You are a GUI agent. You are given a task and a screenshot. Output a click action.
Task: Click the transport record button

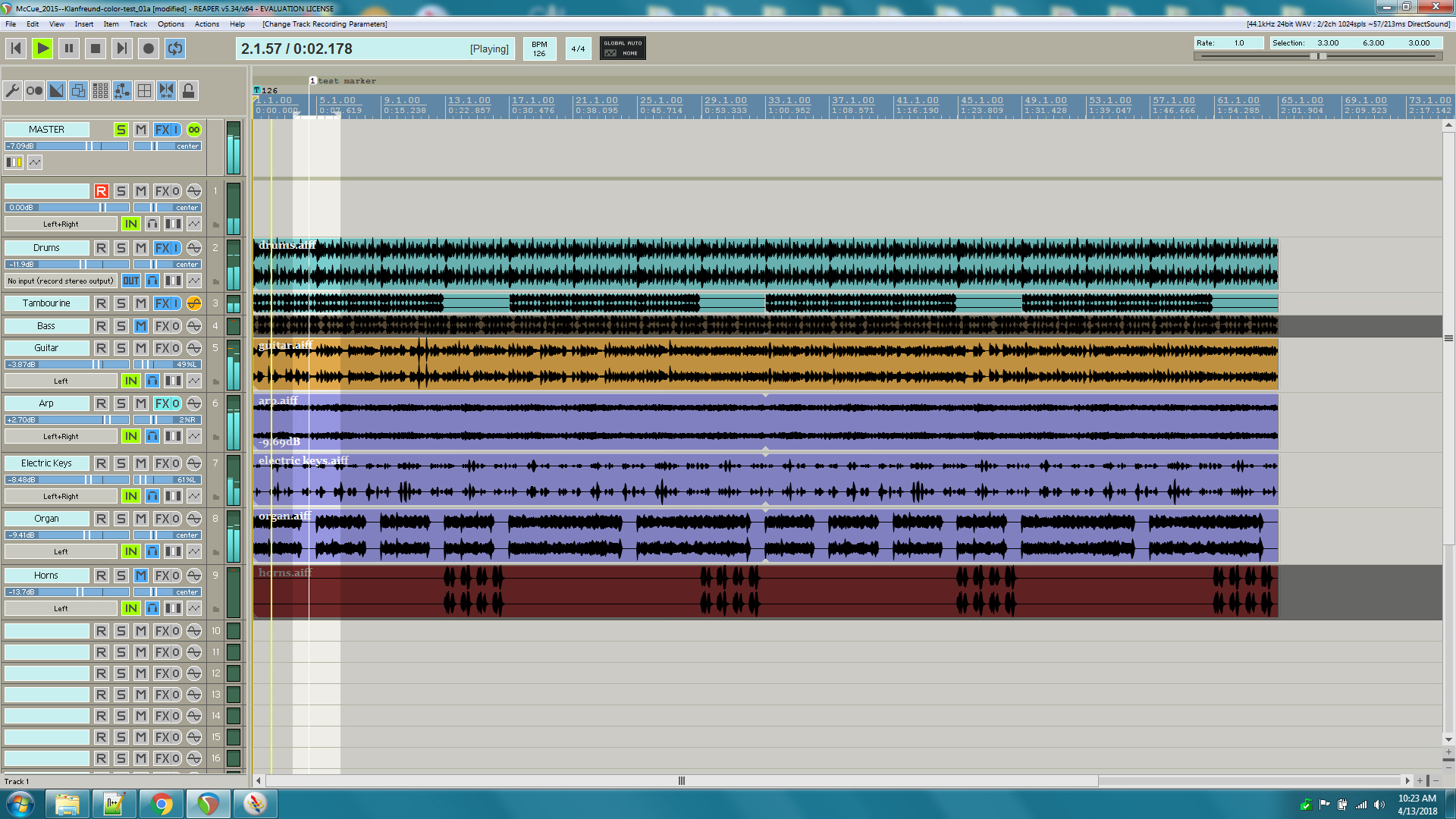[149, 49]
